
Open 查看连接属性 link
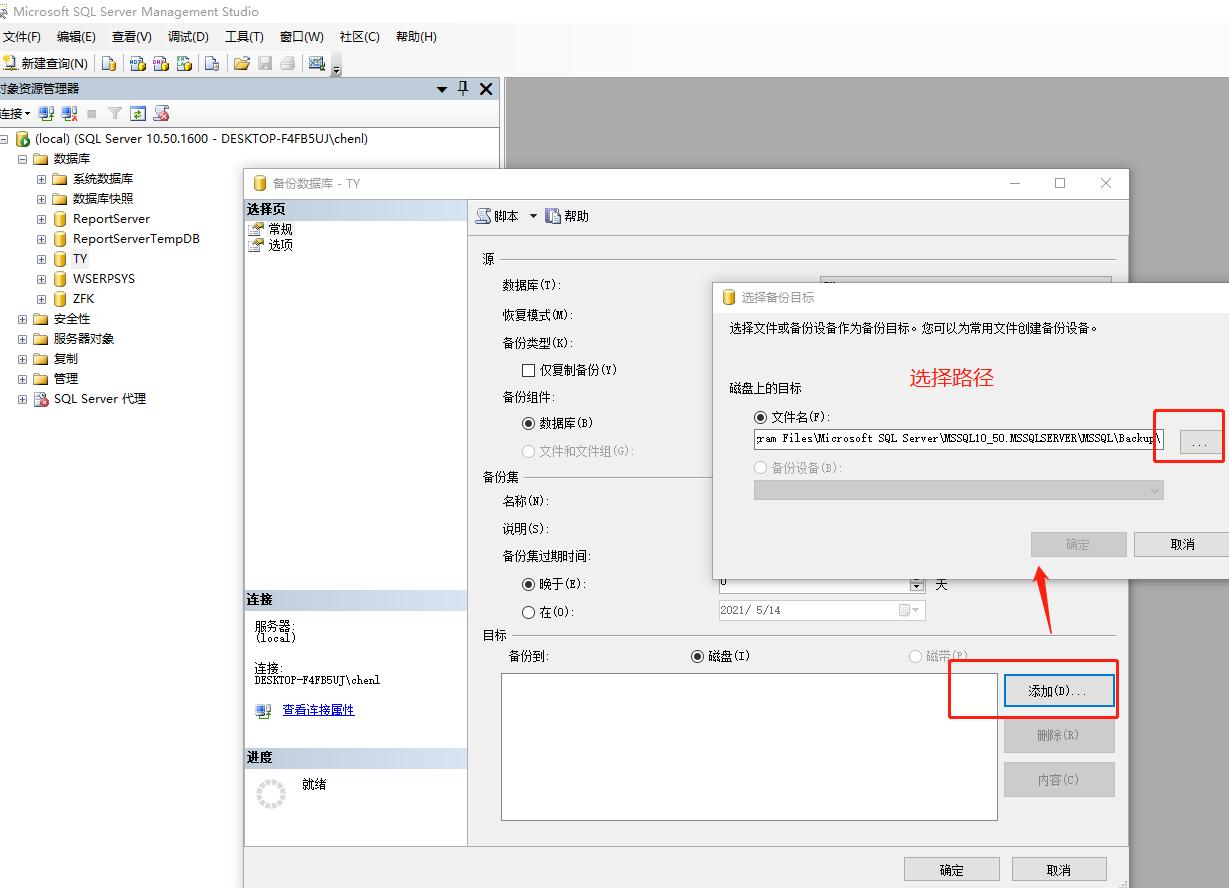tap(316, 710)
